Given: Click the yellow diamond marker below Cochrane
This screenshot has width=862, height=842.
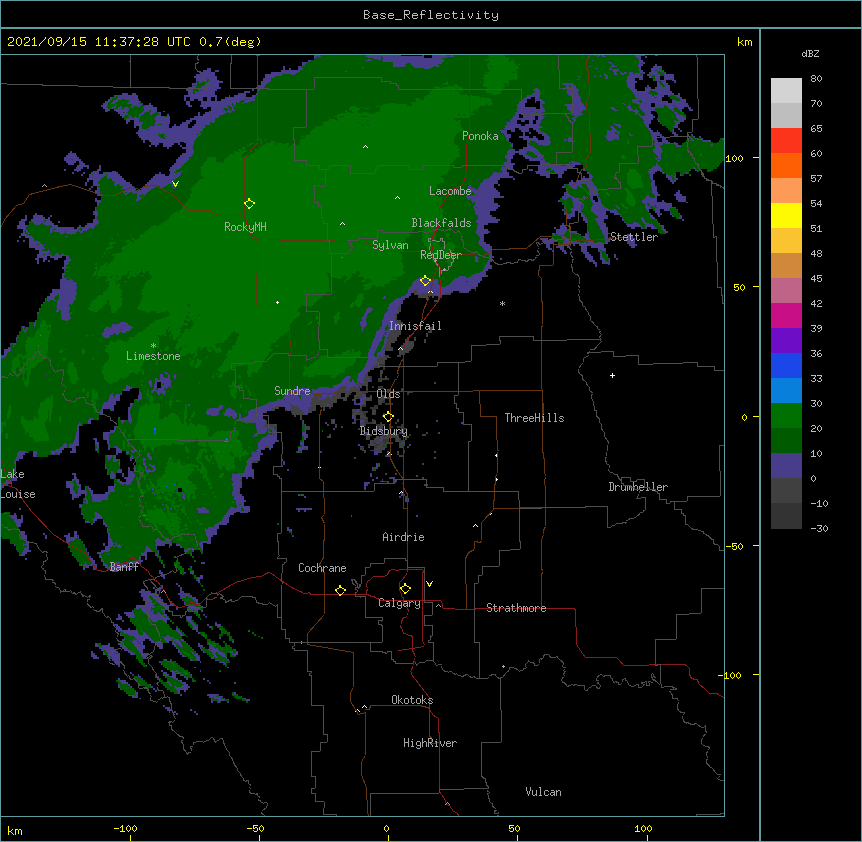Looking at the screenshot, I should tap(340, 590).
